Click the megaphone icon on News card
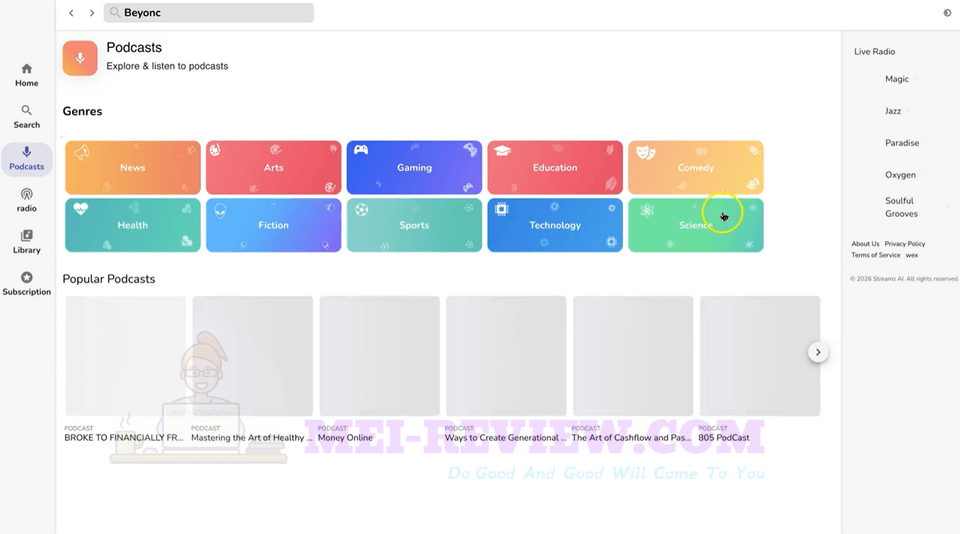Screen dimensions: 960x534 [82, 152]
